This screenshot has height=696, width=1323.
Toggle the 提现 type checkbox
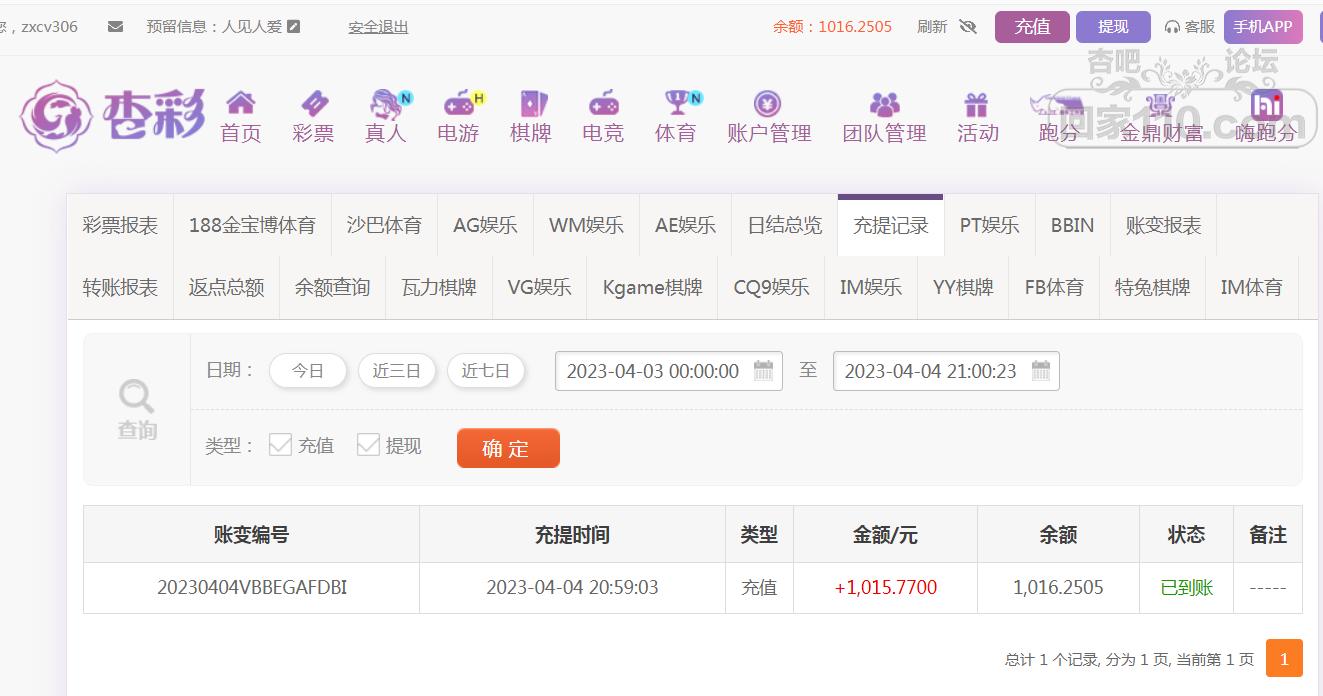(x=368, y=445)
